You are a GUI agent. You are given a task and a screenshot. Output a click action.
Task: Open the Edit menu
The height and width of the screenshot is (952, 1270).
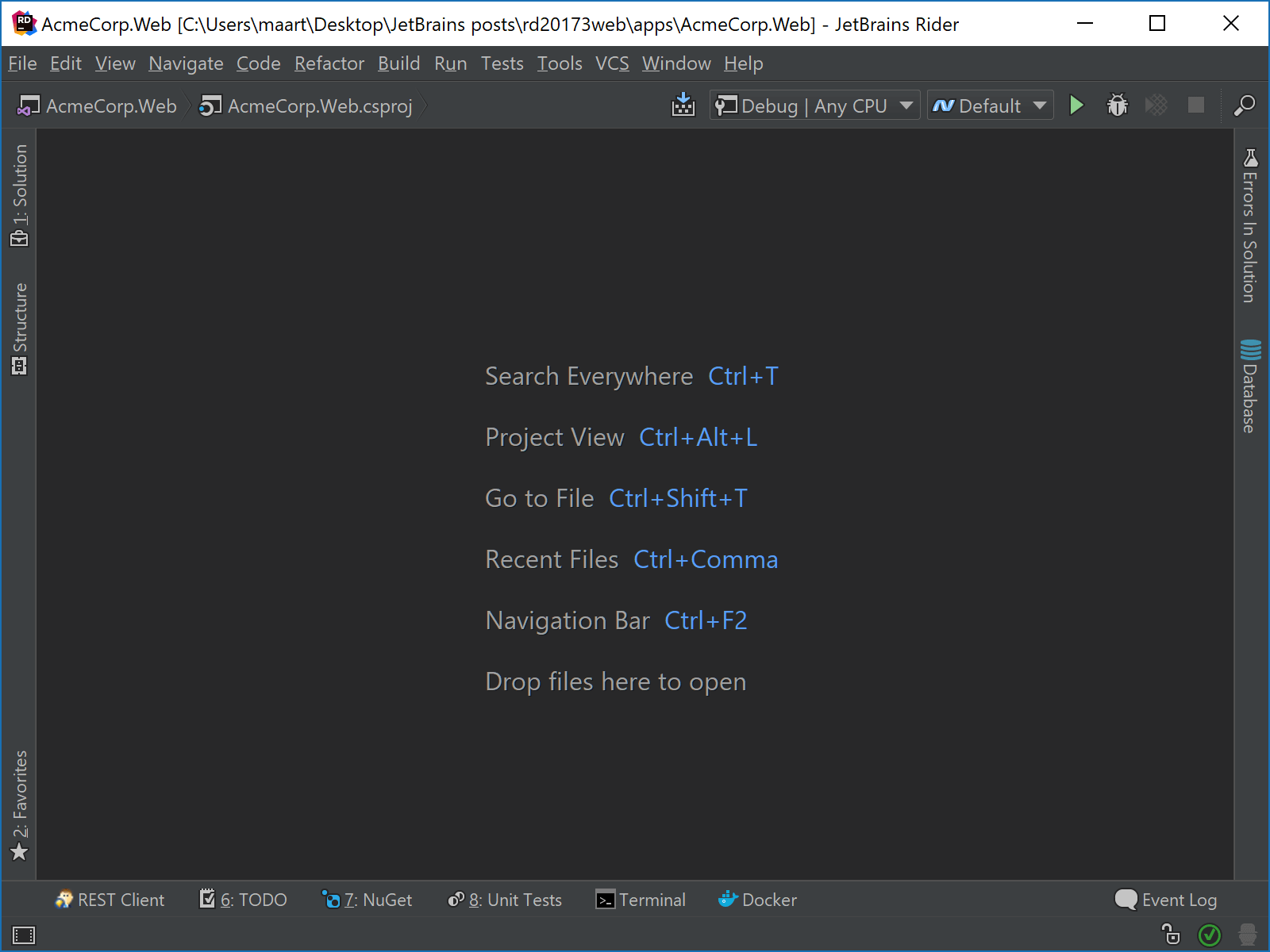65,63
